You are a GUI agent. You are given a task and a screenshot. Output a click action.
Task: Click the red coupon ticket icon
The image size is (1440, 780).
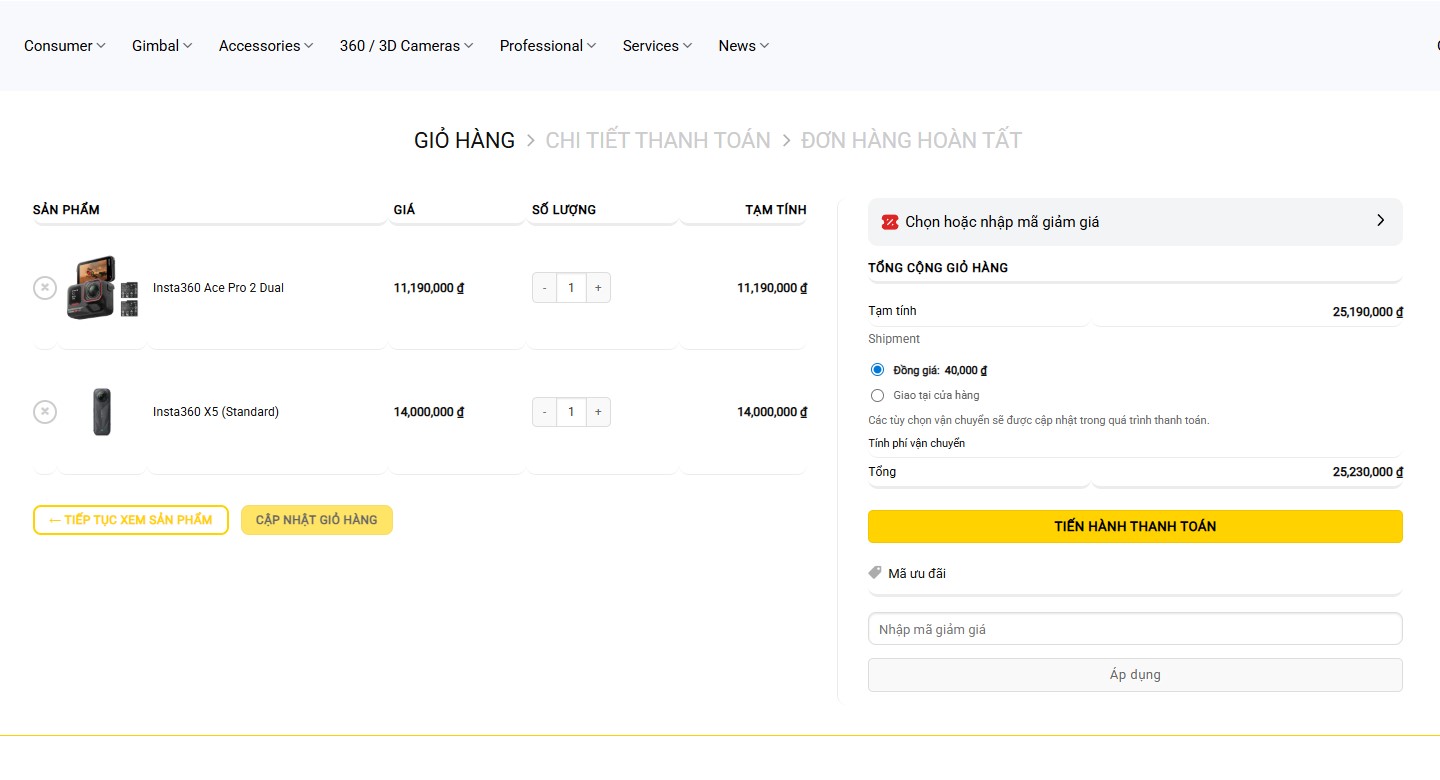[889, 222]
